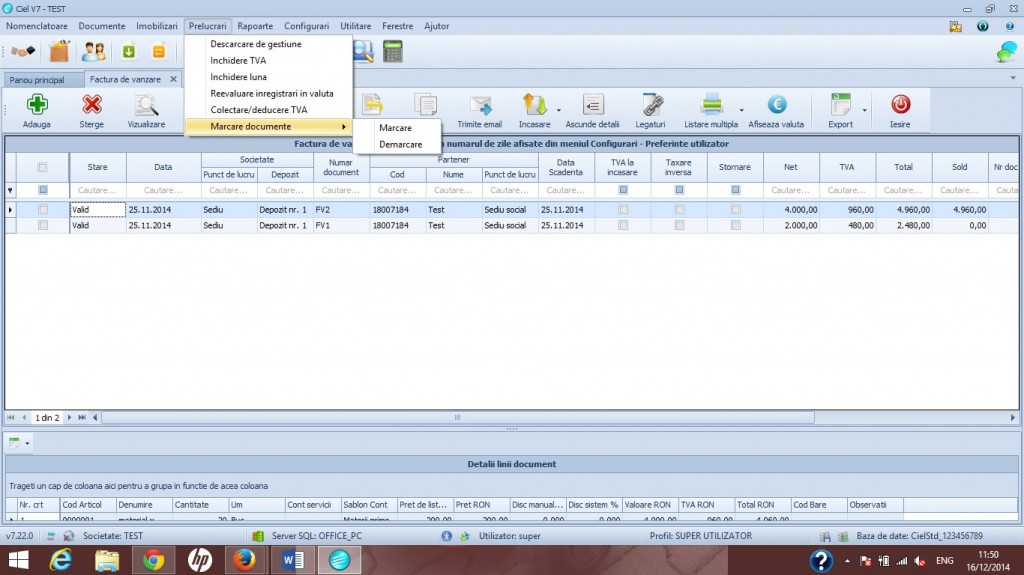The height and width of the screenshot is (575, 1024).
Task: Click the Stare column search field
Action: [x=97, y=190]
